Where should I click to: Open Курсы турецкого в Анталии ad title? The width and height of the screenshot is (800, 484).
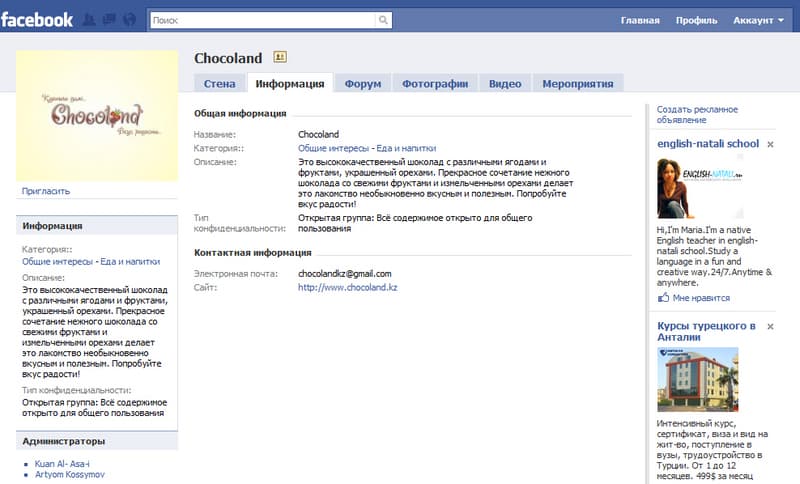[x=706, y=331]
